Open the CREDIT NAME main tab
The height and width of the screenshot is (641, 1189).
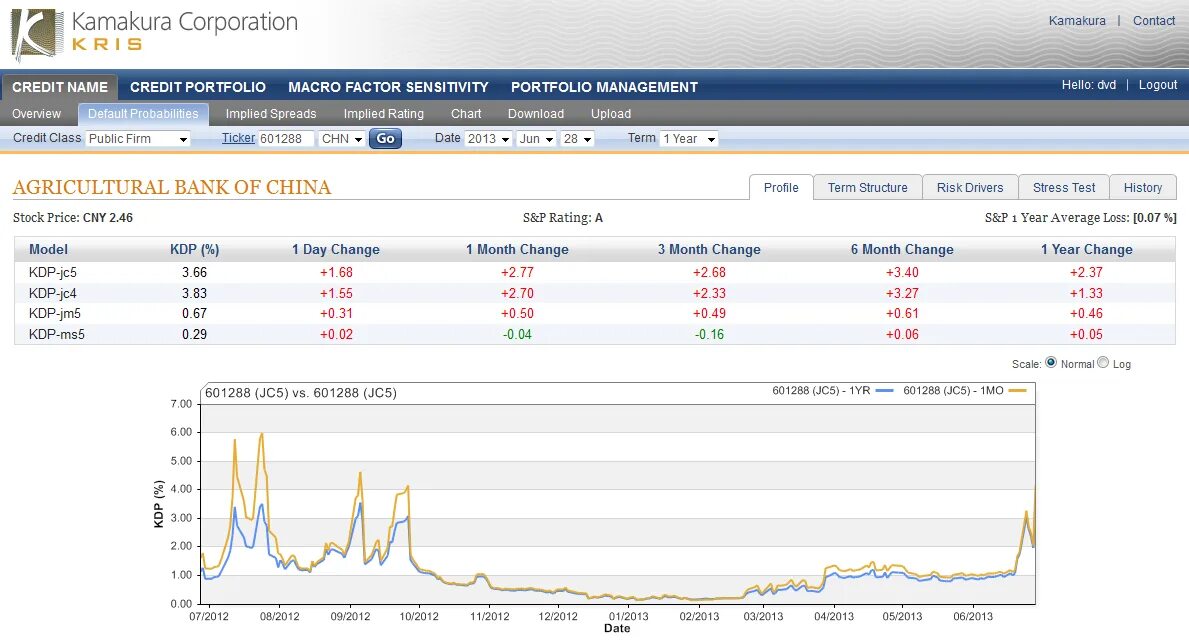60,87
